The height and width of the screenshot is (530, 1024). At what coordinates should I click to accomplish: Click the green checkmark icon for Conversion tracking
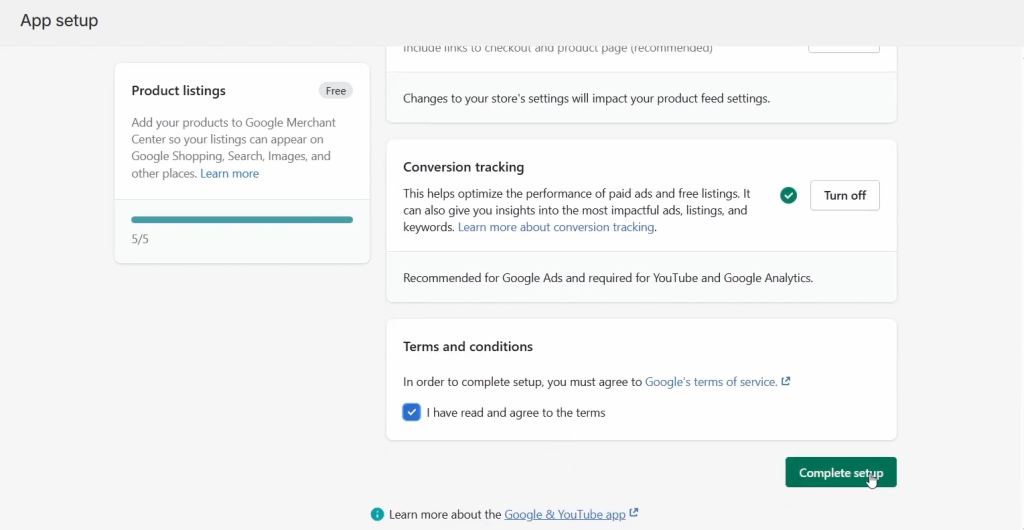tap(788, 195)
